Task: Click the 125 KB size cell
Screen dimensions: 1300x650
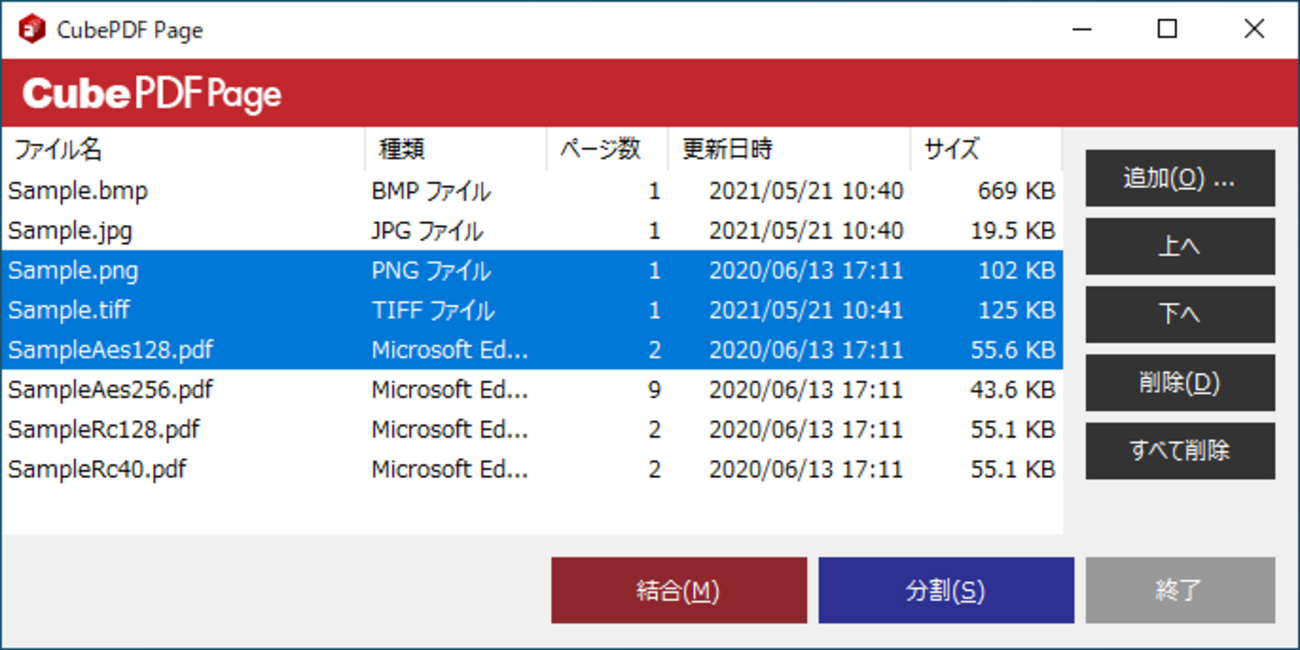Action: 1016,311
